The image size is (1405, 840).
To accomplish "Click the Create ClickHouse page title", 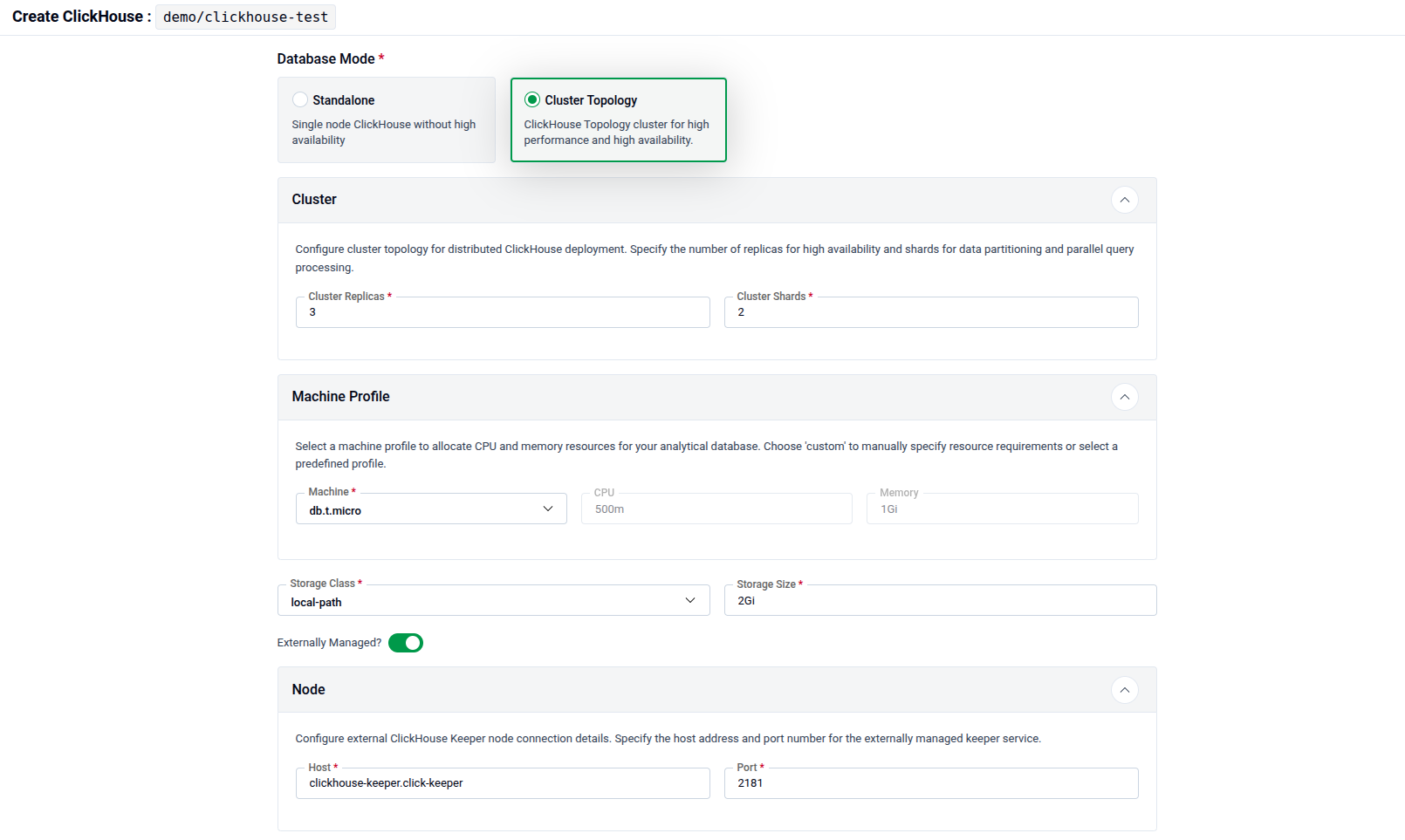I will (x=82, y=17).
